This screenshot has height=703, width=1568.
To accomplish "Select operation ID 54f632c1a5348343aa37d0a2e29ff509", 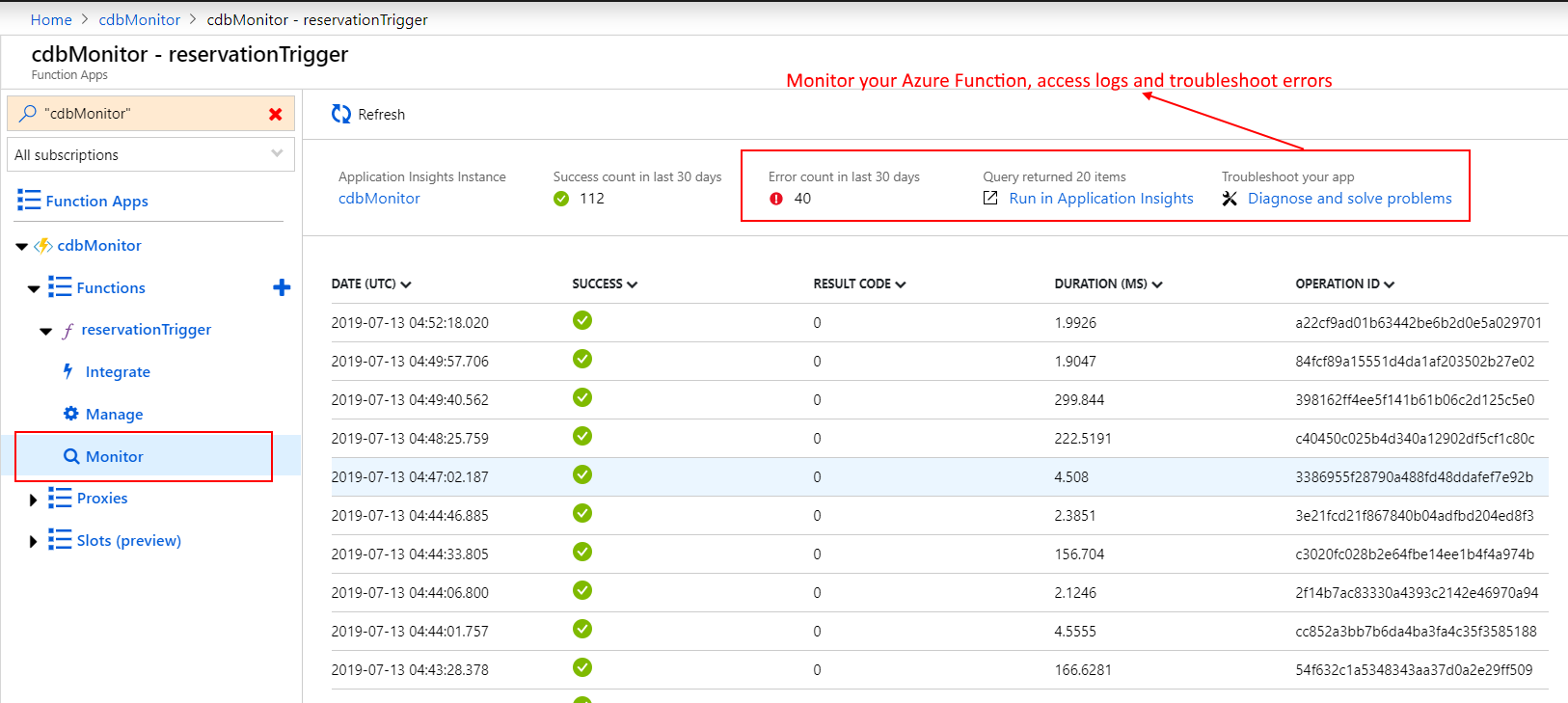I will click(1414, 670).
